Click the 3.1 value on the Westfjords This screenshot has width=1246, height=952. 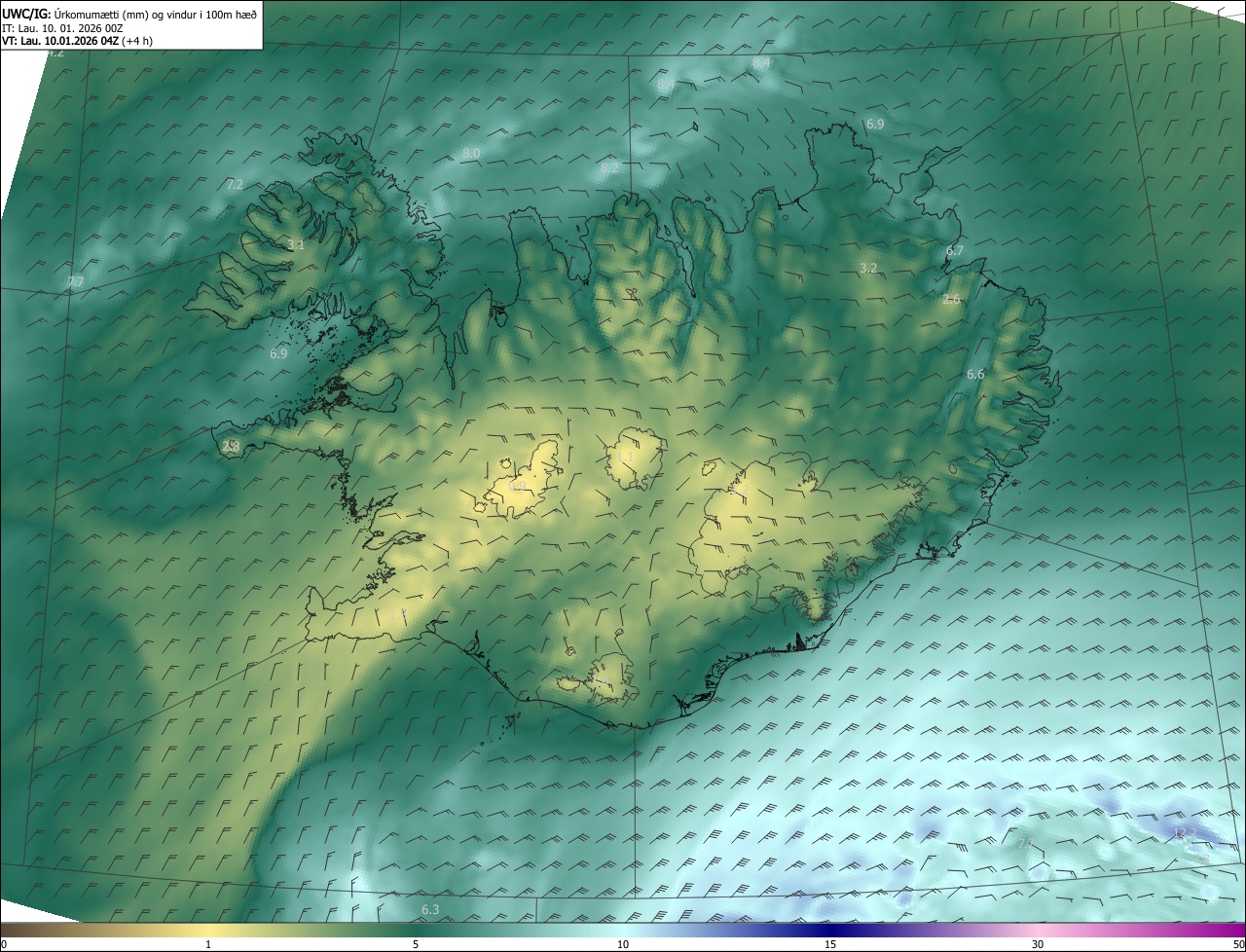tap(296, 245)
